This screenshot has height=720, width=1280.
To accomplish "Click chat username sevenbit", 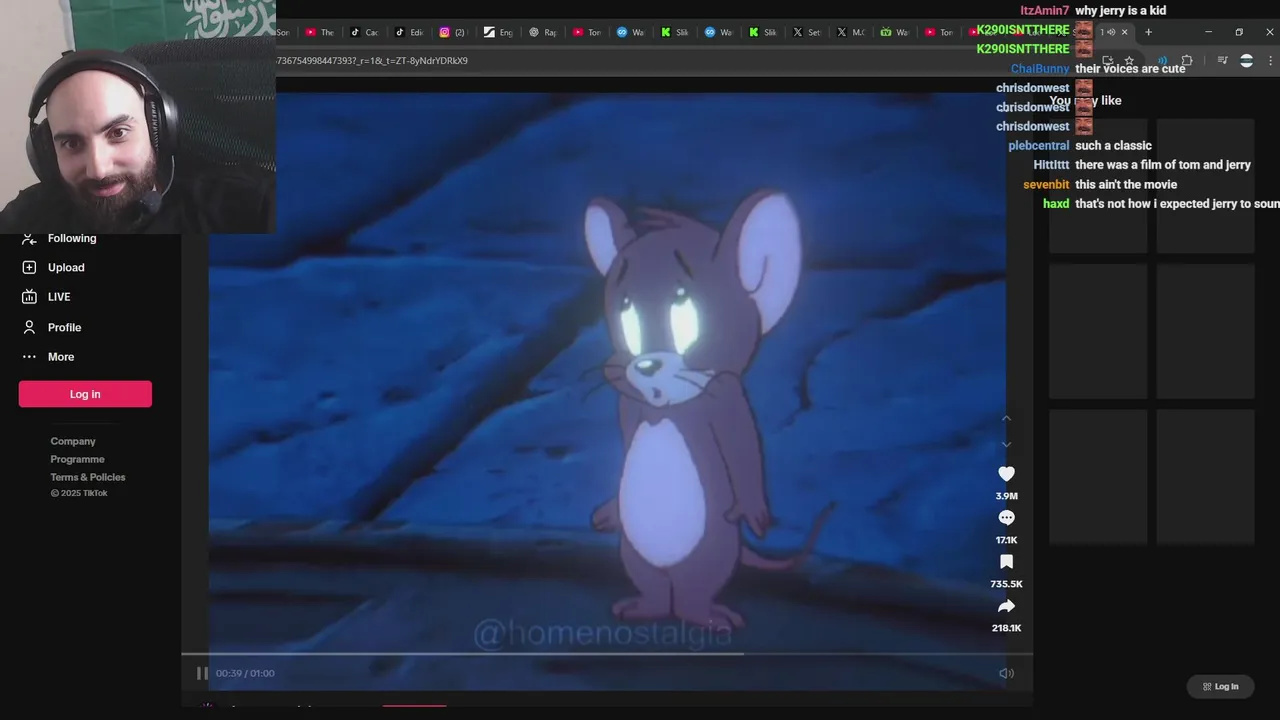I will pyautogui.click(x=1046, y=185).
